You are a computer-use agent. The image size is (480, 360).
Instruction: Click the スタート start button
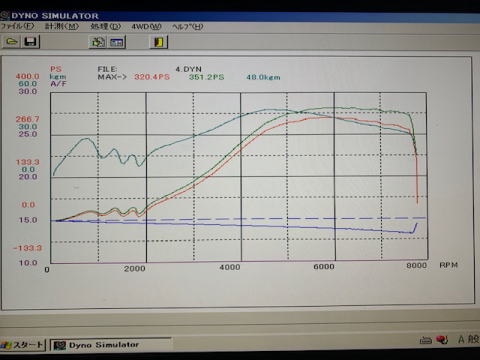click(x=23, y=345)
